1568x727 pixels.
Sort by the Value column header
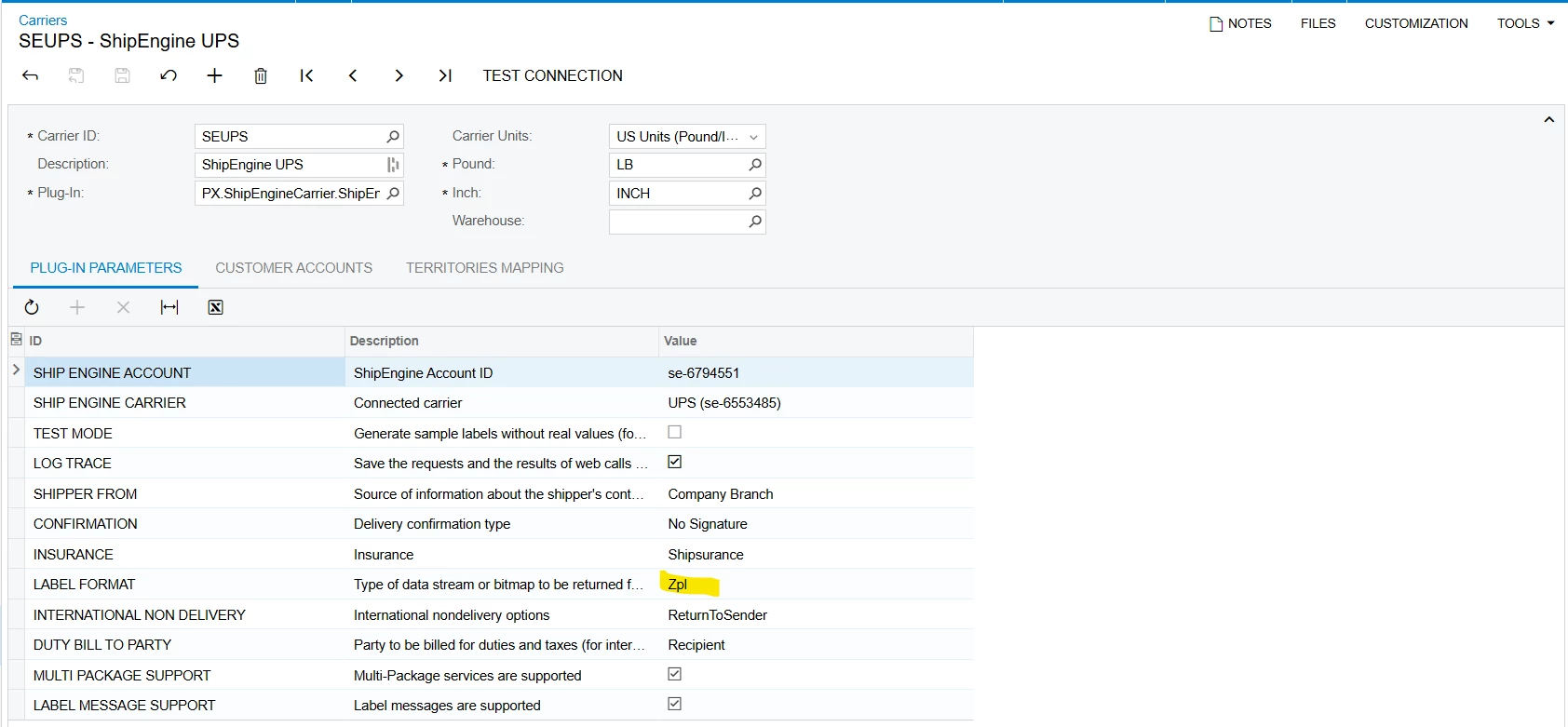pos(816,341)
